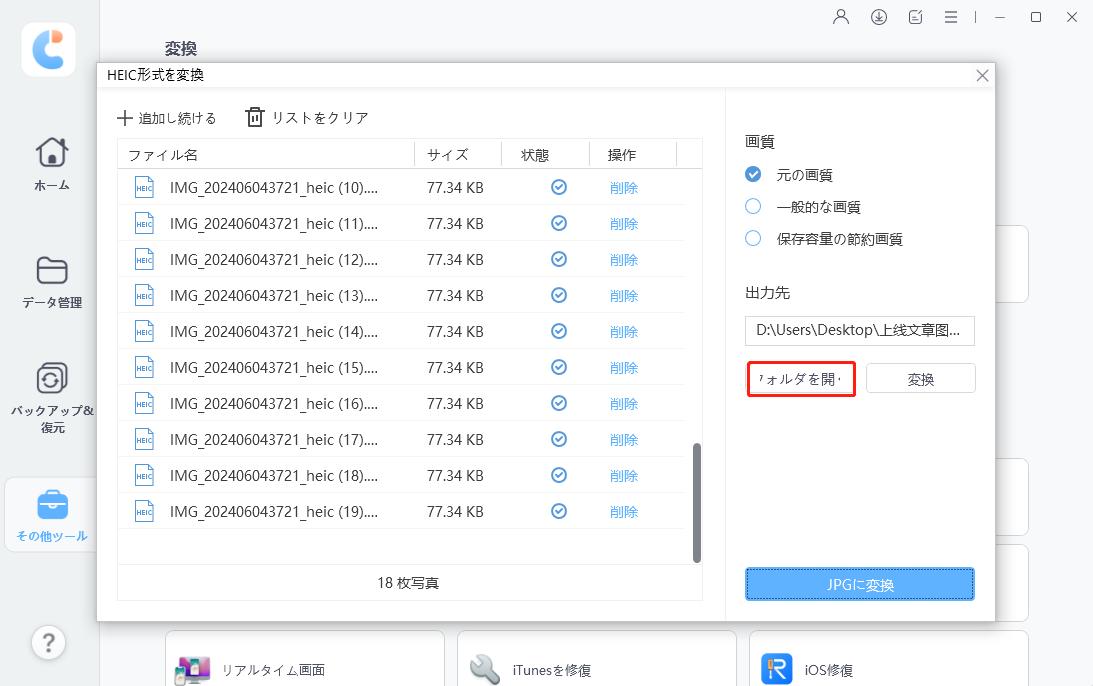Open the output destination path field
This screenshot has height=686, width=1093.
pos(858,330)
